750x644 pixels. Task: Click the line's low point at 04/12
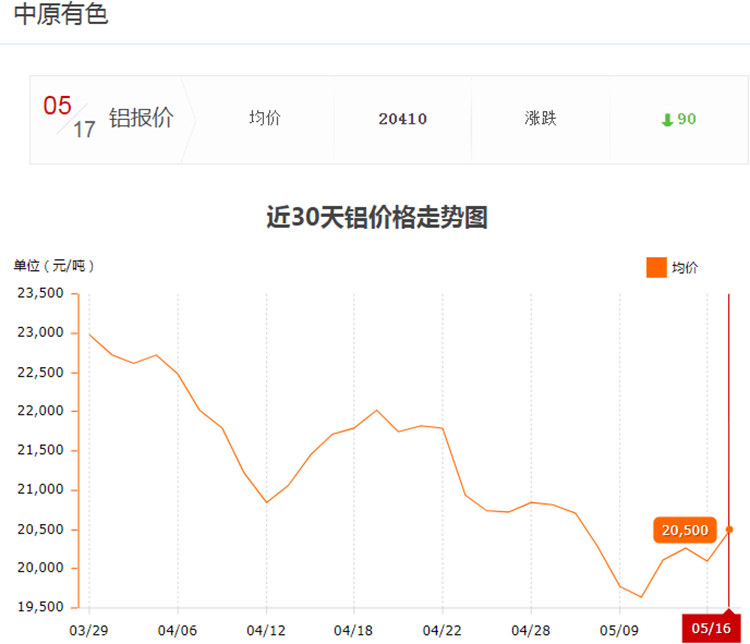click(x=266, y=502)
